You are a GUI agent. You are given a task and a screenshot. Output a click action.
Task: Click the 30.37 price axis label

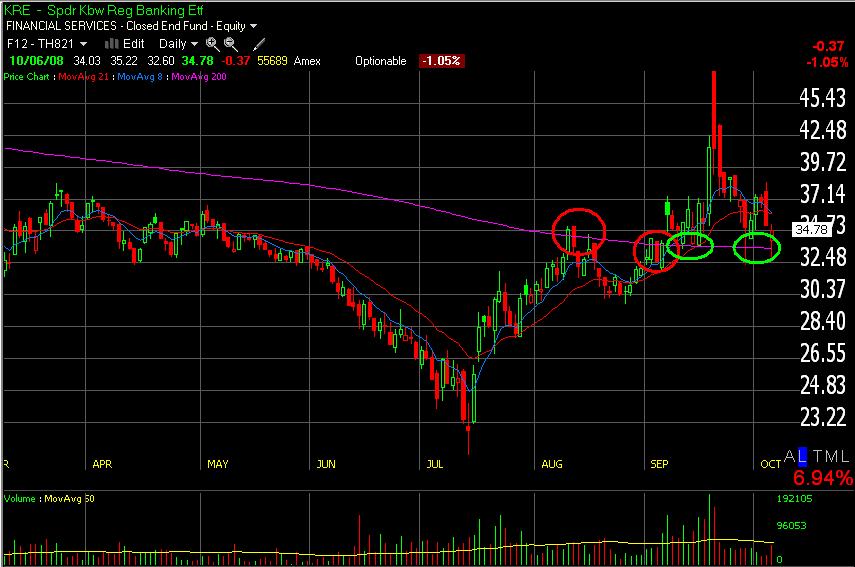pos(822,289)
